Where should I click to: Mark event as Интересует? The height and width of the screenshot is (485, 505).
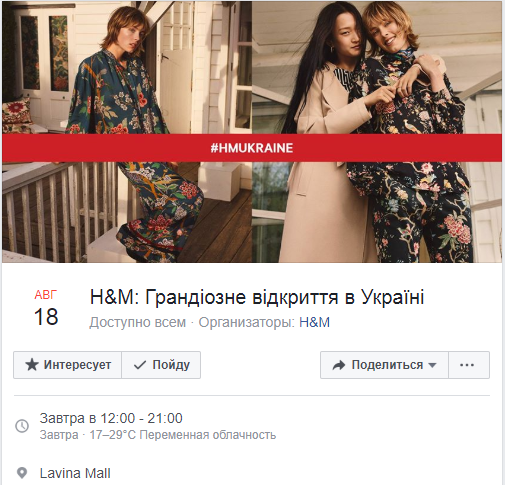68,365
